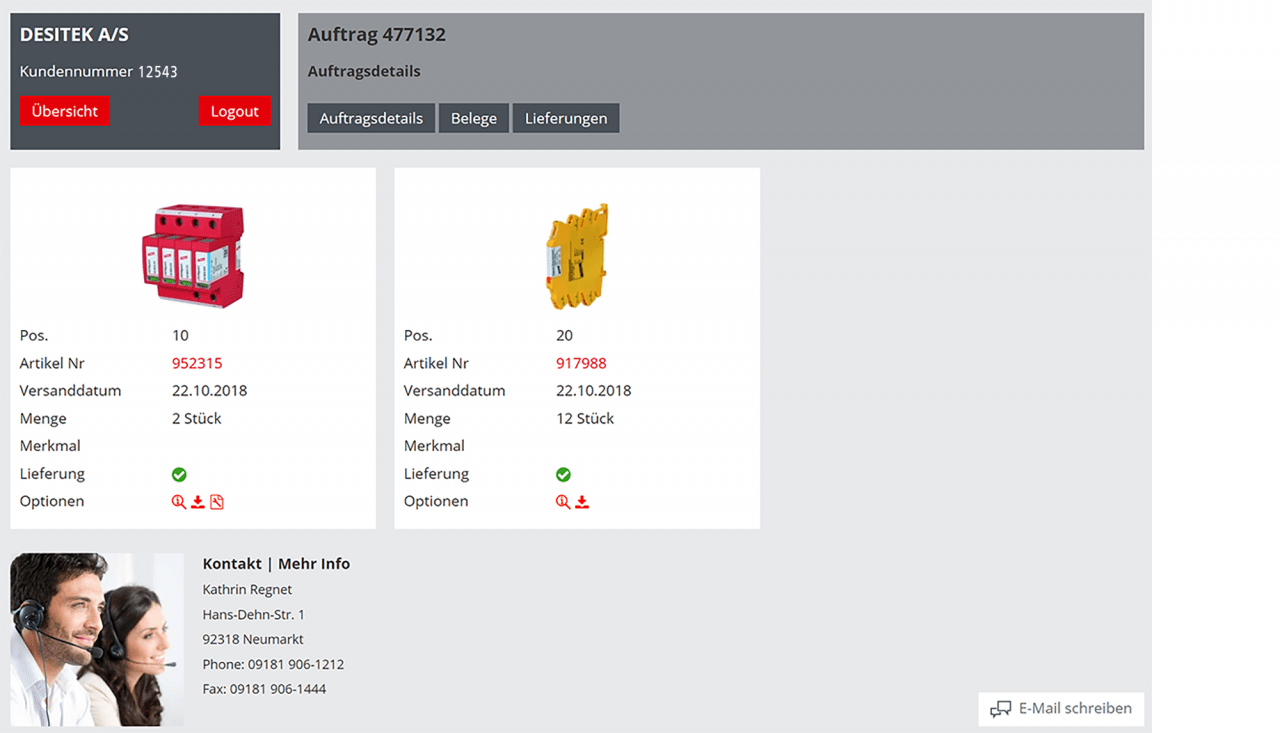1280x733 pixels.
Task: Click the chat icon beside E-Mail schreiben
Action: (1000, 709)
